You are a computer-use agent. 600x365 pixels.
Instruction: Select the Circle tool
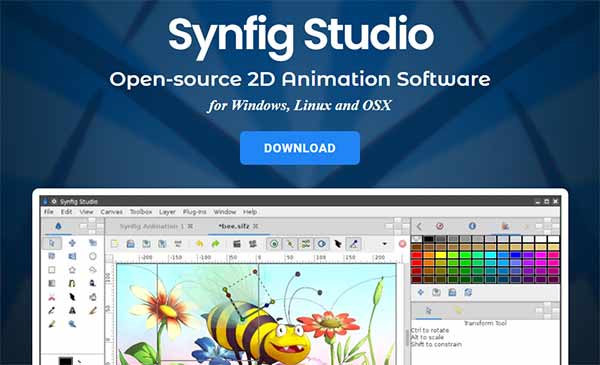point(93,256)
